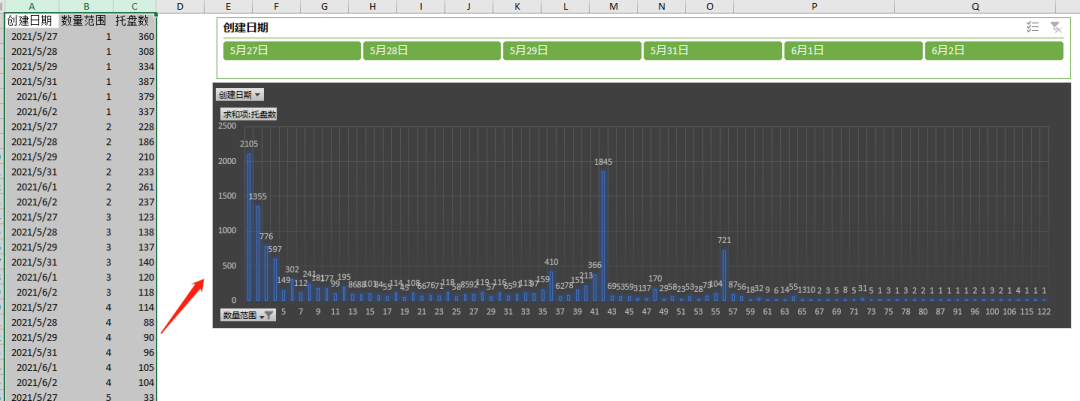Image resolution: width=1080 pixels, height=401 pixels.
Task: Click the 410 data label in the chart
Action: (551, 262)
